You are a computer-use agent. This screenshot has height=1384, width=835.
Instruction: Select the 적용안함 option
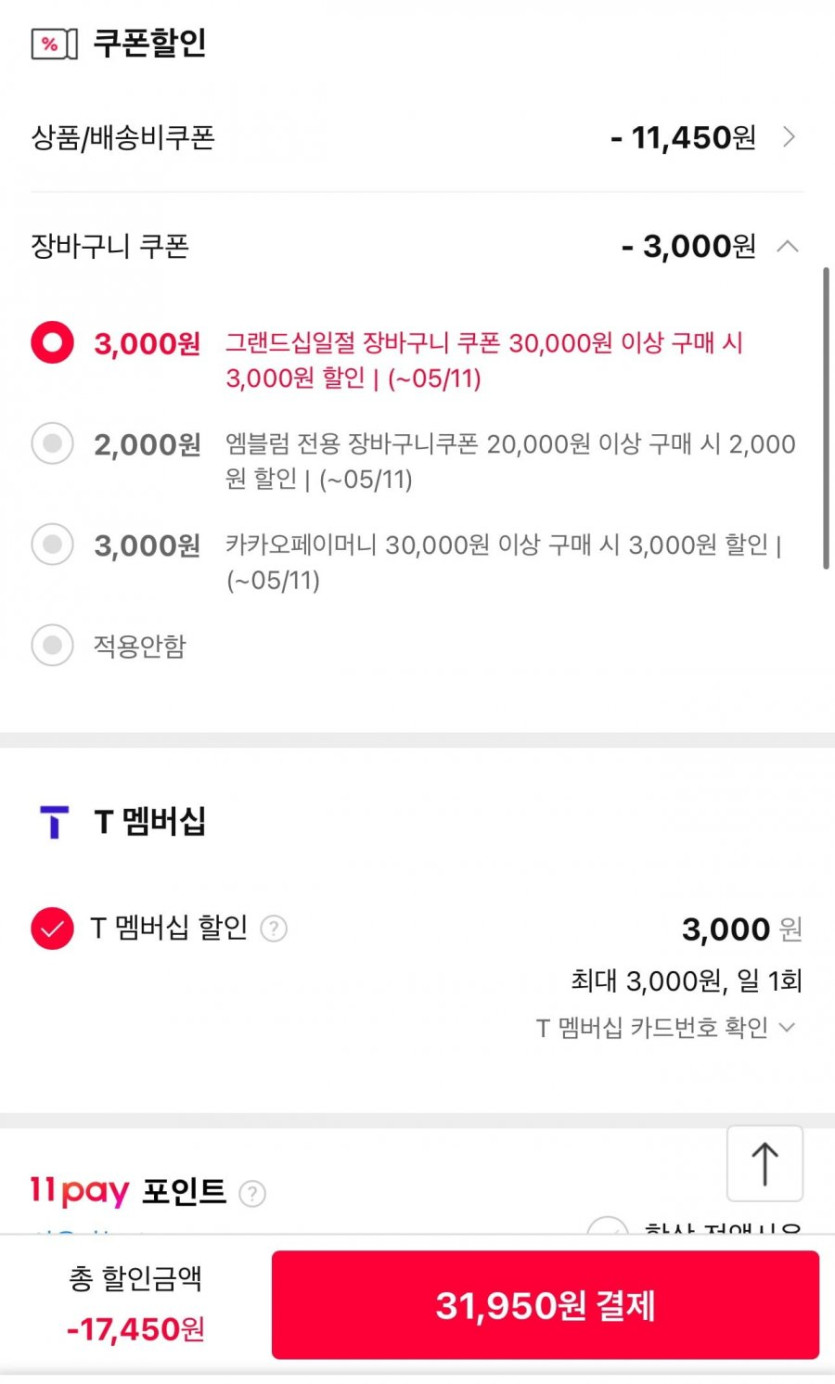[52, 646]
